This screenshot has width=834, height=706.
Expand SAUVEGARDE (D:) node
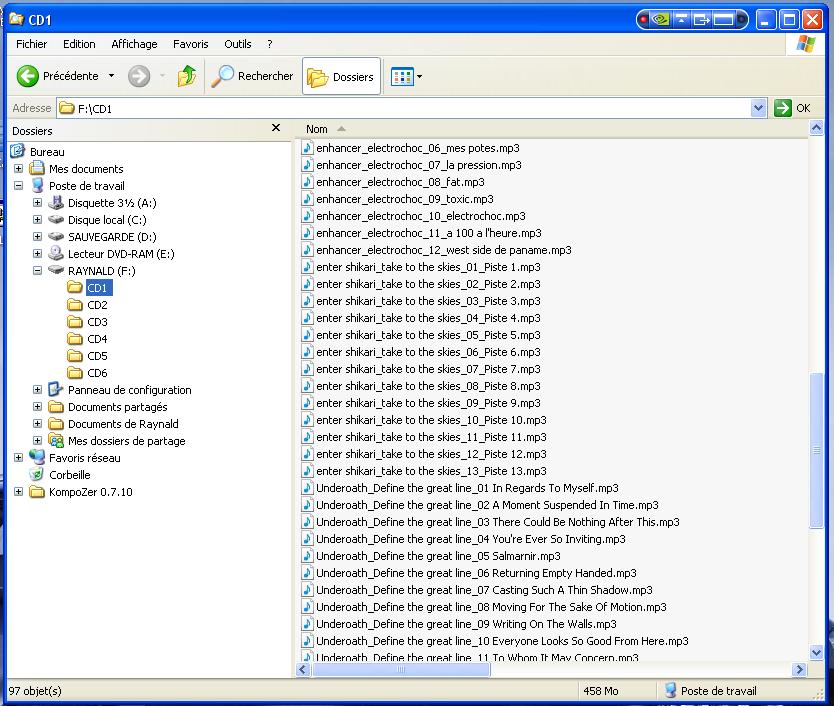point(37,237)
